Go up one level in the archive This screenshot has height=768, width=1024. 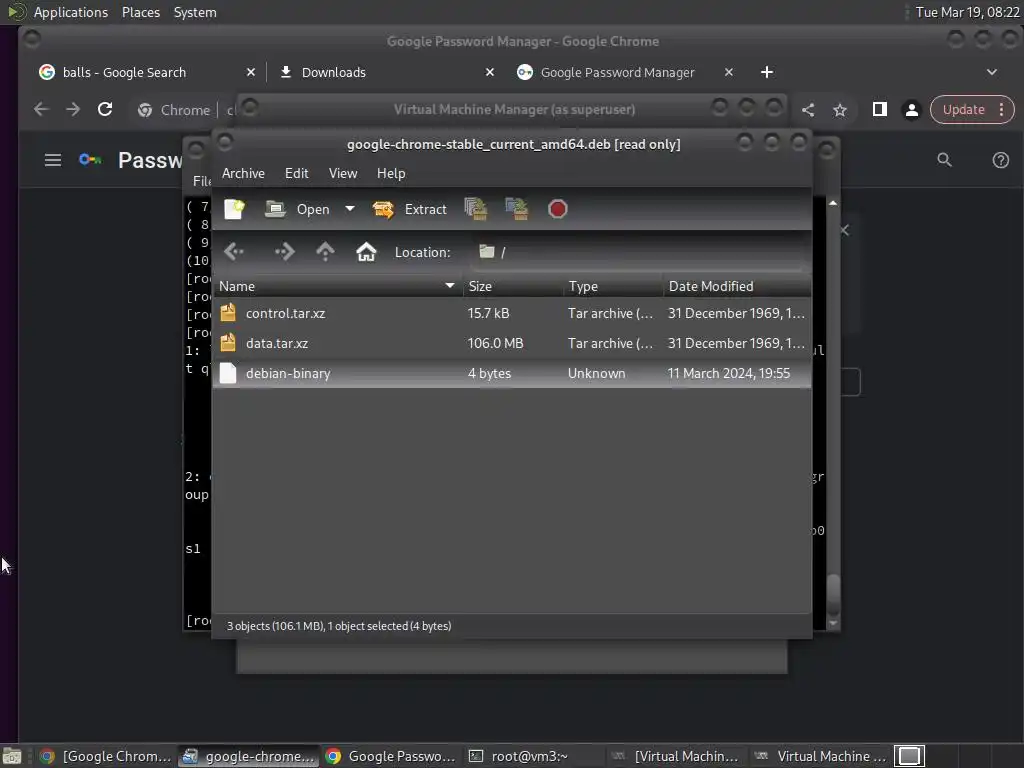click(325, 251)
